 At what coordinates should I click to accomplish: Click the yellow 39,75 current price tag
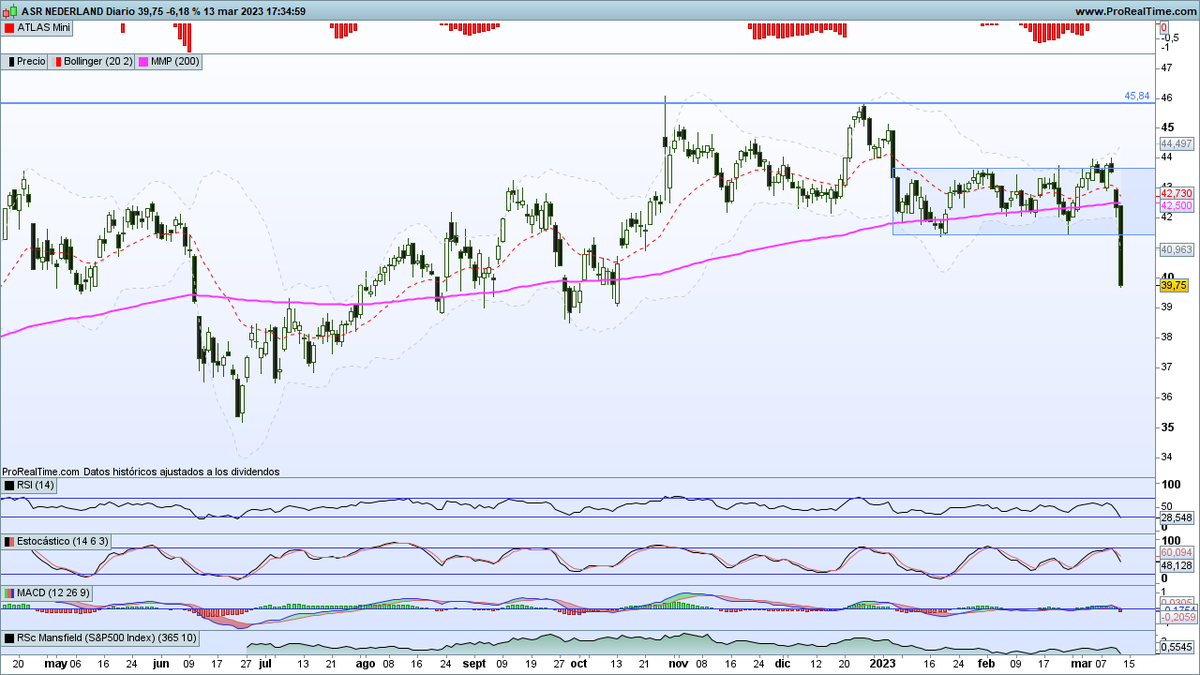pos(1173,285)
